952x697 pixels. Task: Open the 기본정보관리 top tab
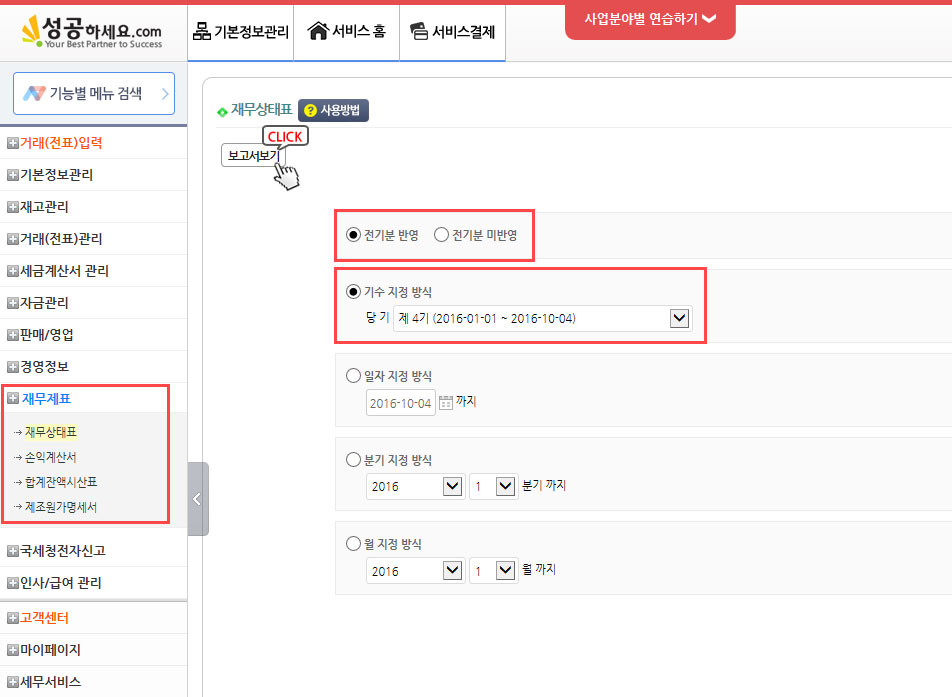pyautogui.click(x=240, y=32)
